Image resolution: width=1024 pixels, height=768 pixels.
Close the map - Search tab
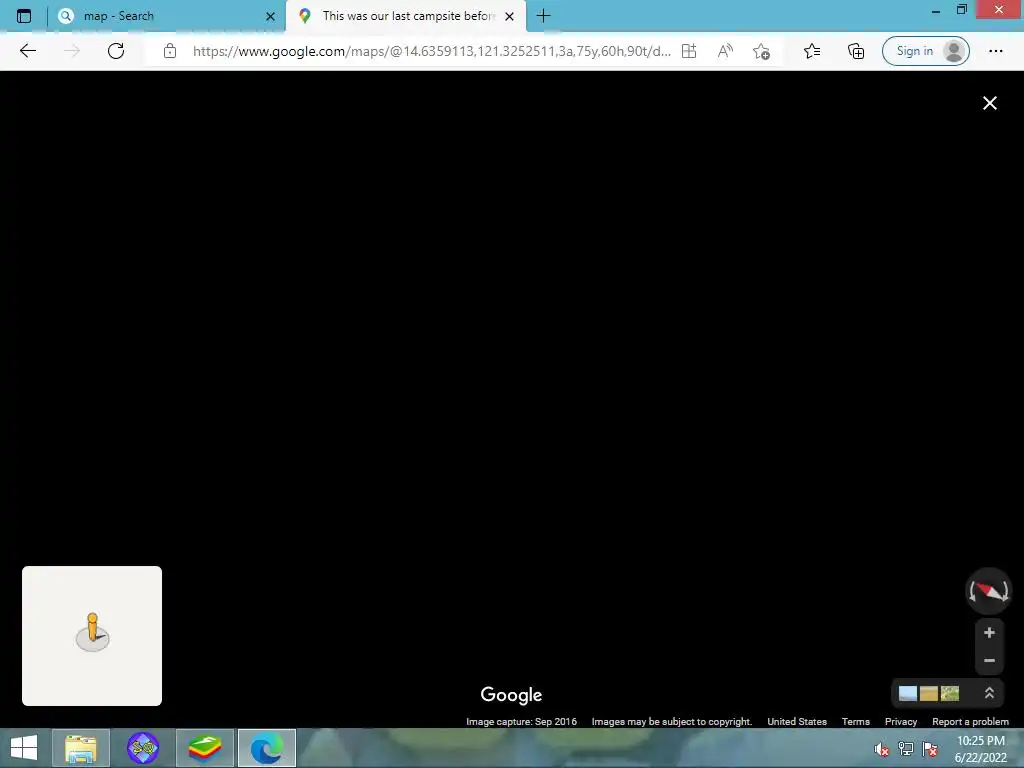270,16
